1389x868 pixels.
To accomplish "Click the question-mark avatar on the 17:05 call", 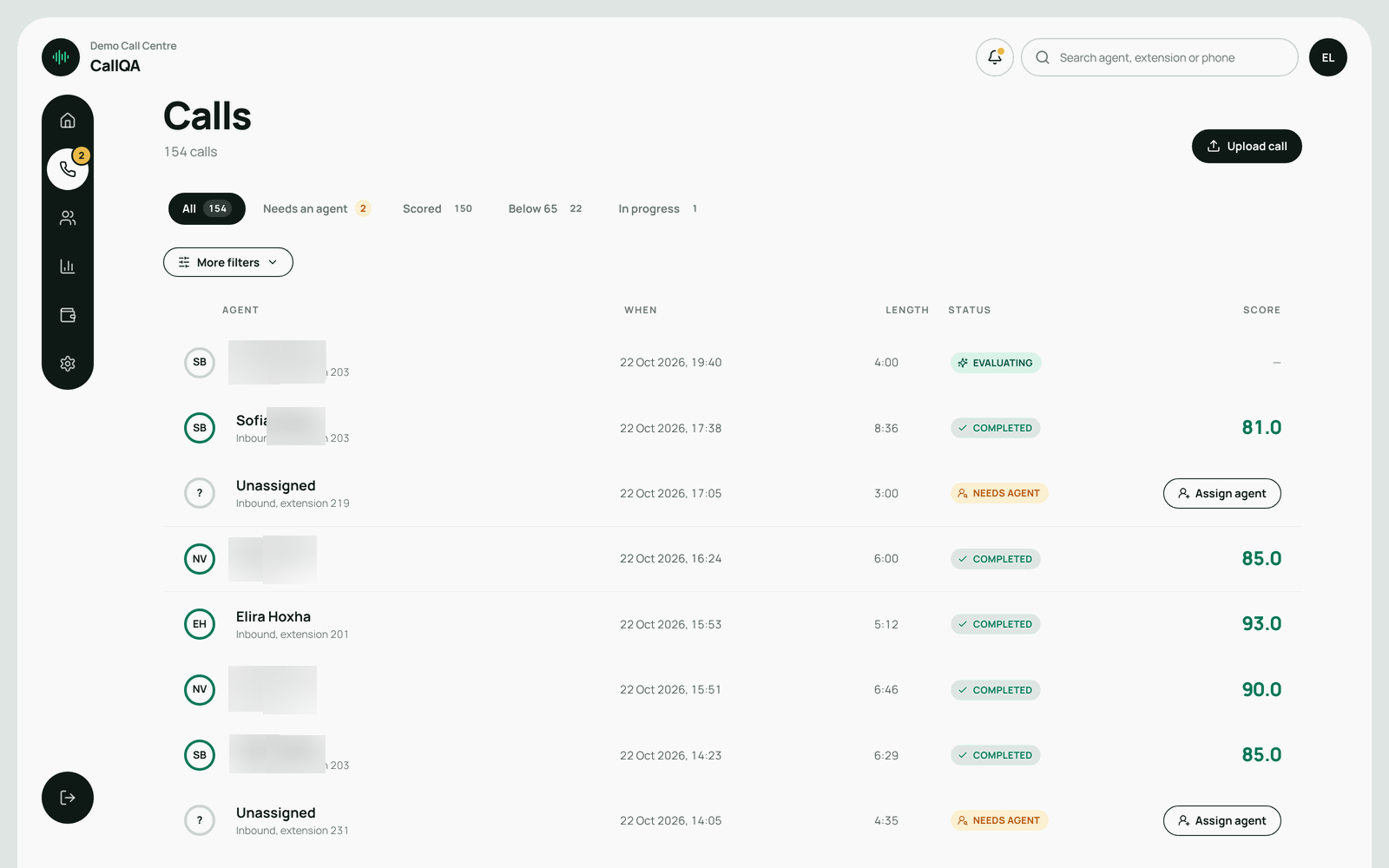I will (200, 493).
